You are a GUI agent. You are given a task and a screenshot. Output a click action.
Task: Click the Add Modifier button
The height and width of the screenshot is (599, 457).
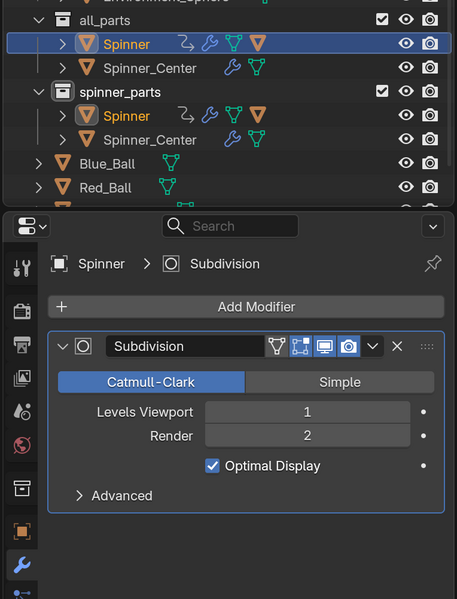pyautogui.click(x=246, y=307)
